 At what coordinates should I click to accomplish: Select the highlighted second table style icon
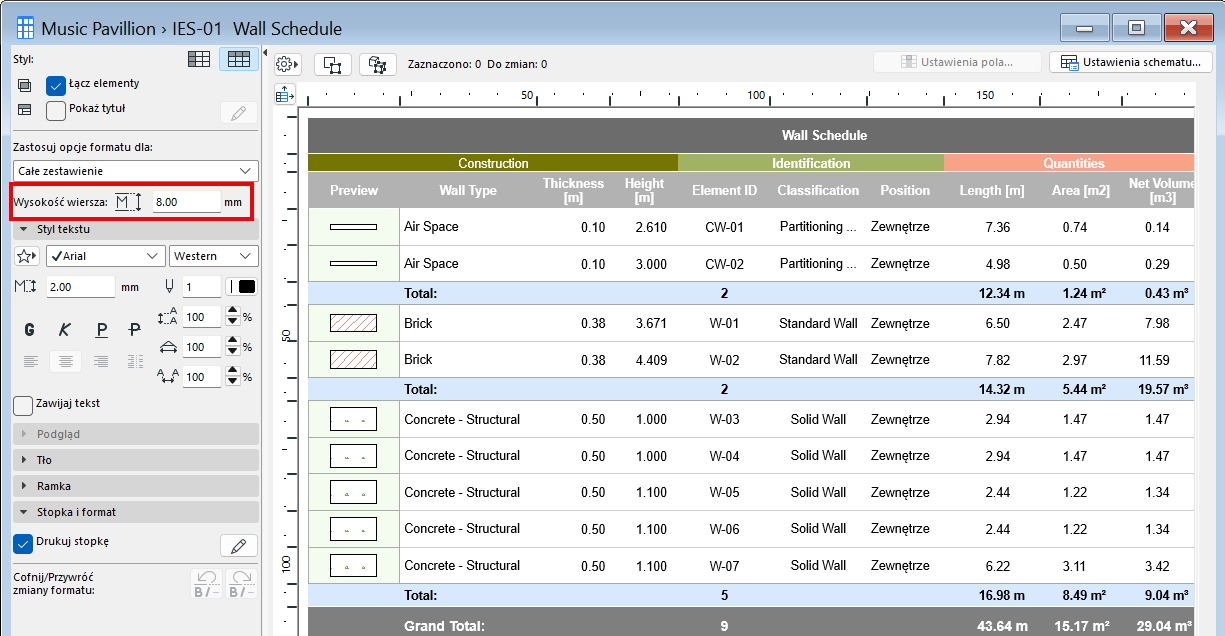[238, 60]
